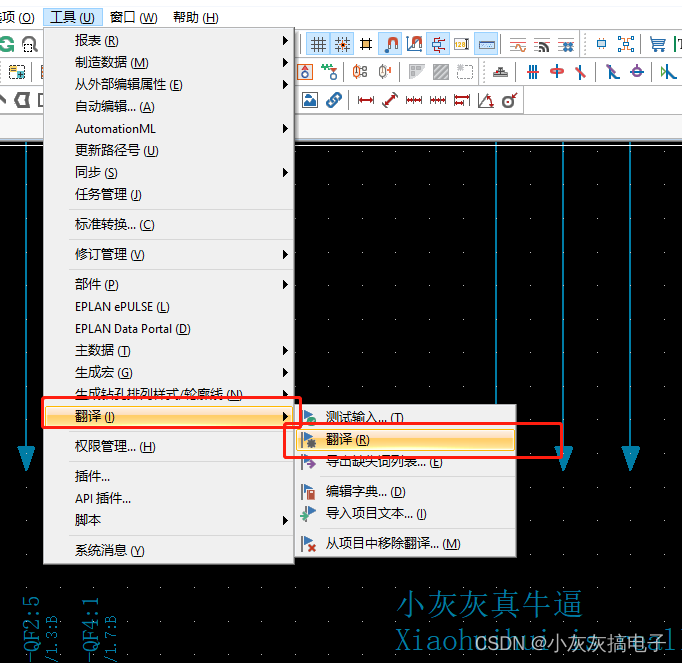Select canvas text 小灰灰真牛逼

(489, 604)
